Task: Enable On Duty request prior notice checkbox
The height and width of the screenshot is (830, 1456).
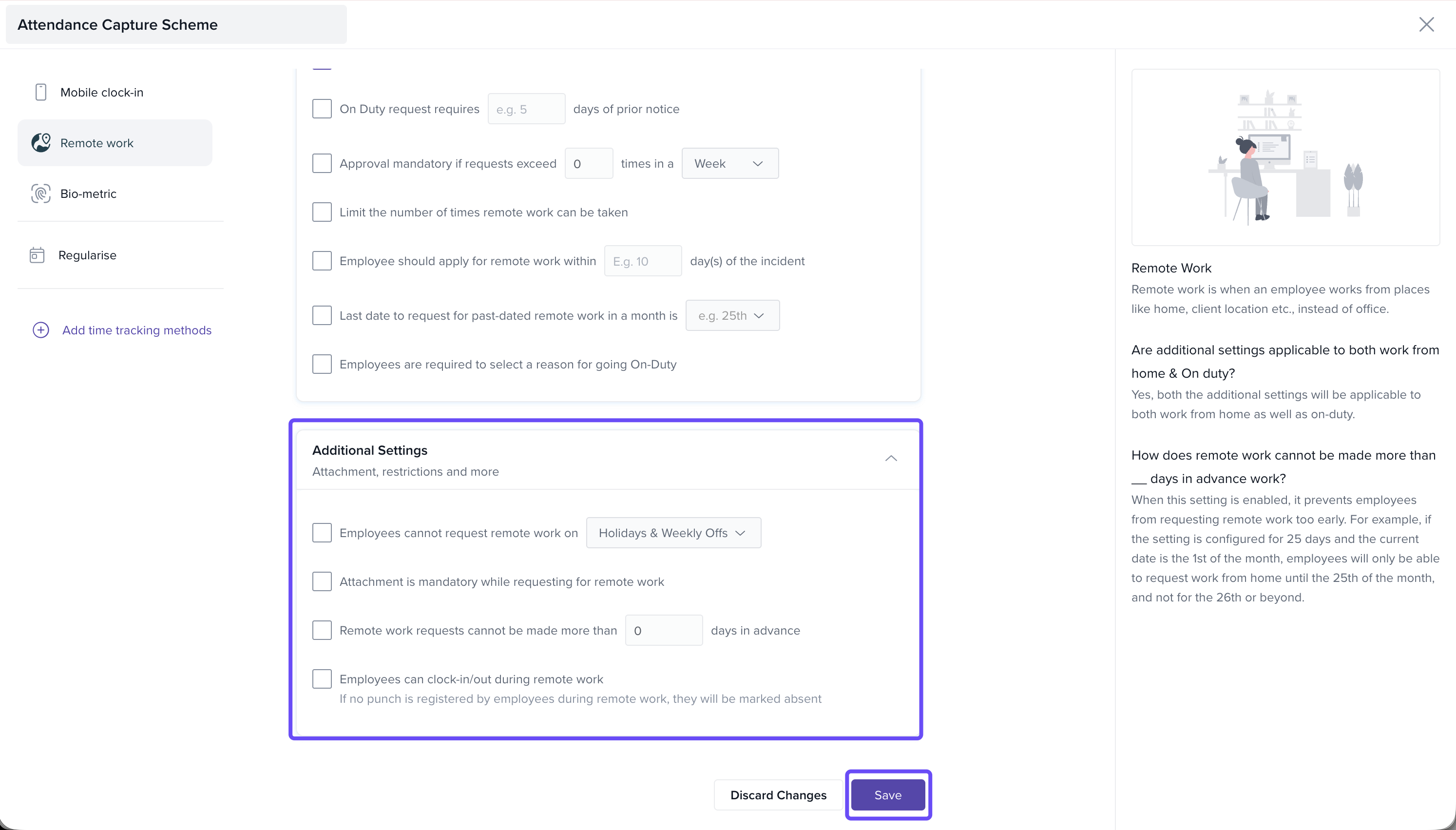Action: 322,109
